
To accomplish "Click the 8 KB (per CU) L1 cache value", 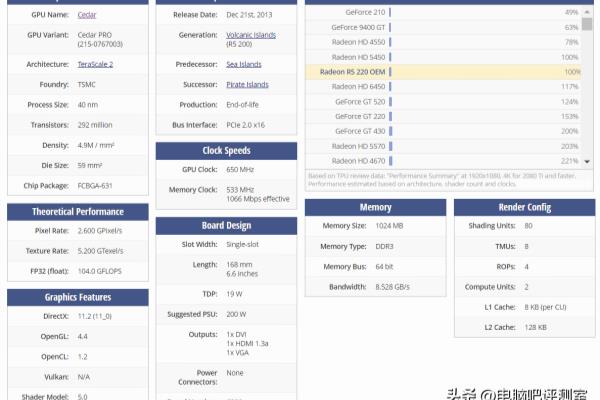I will point(545,307).
